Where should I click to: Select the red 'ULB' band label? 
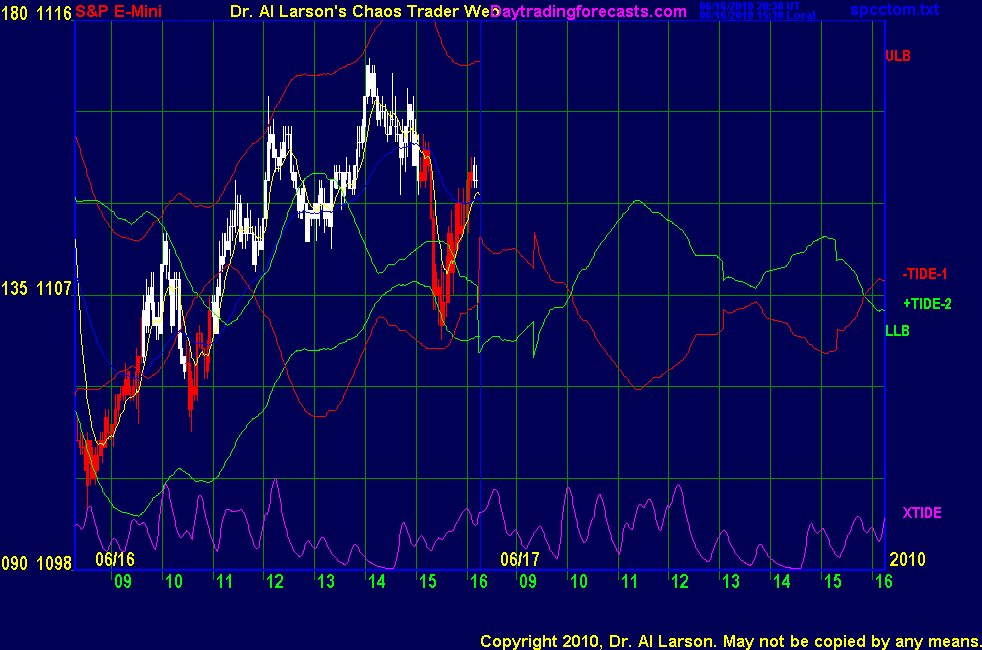pyautogui.click(x=897, y=56)
